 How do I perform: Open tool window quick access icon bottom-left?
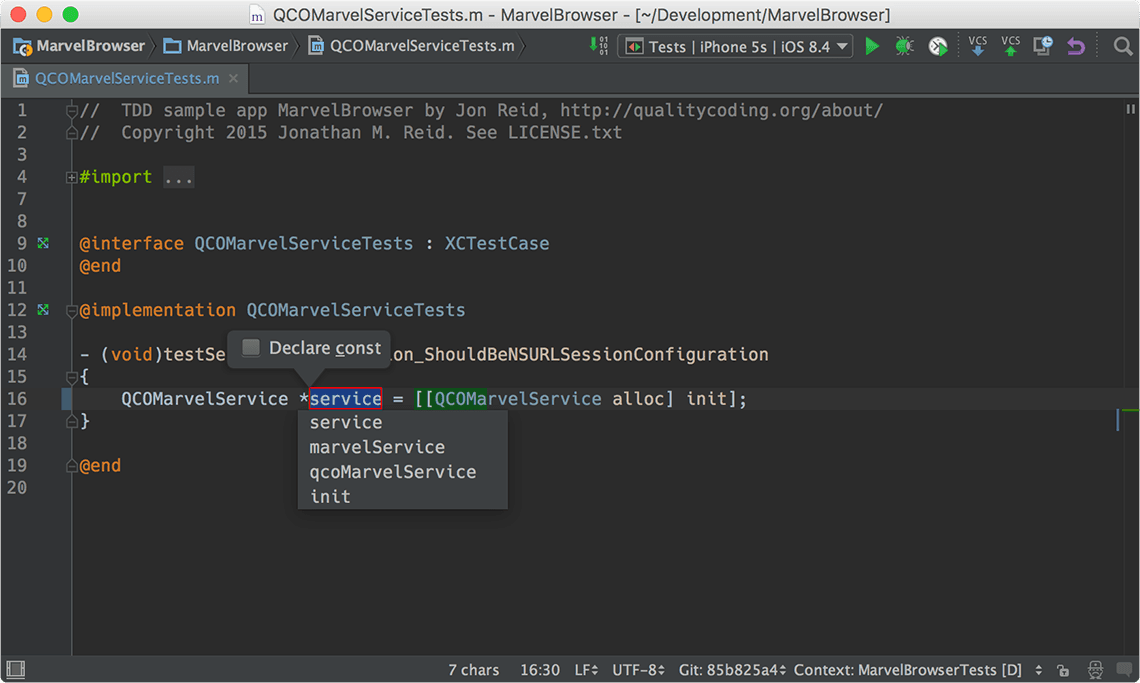pyautogui.click(x=16, y=668)
